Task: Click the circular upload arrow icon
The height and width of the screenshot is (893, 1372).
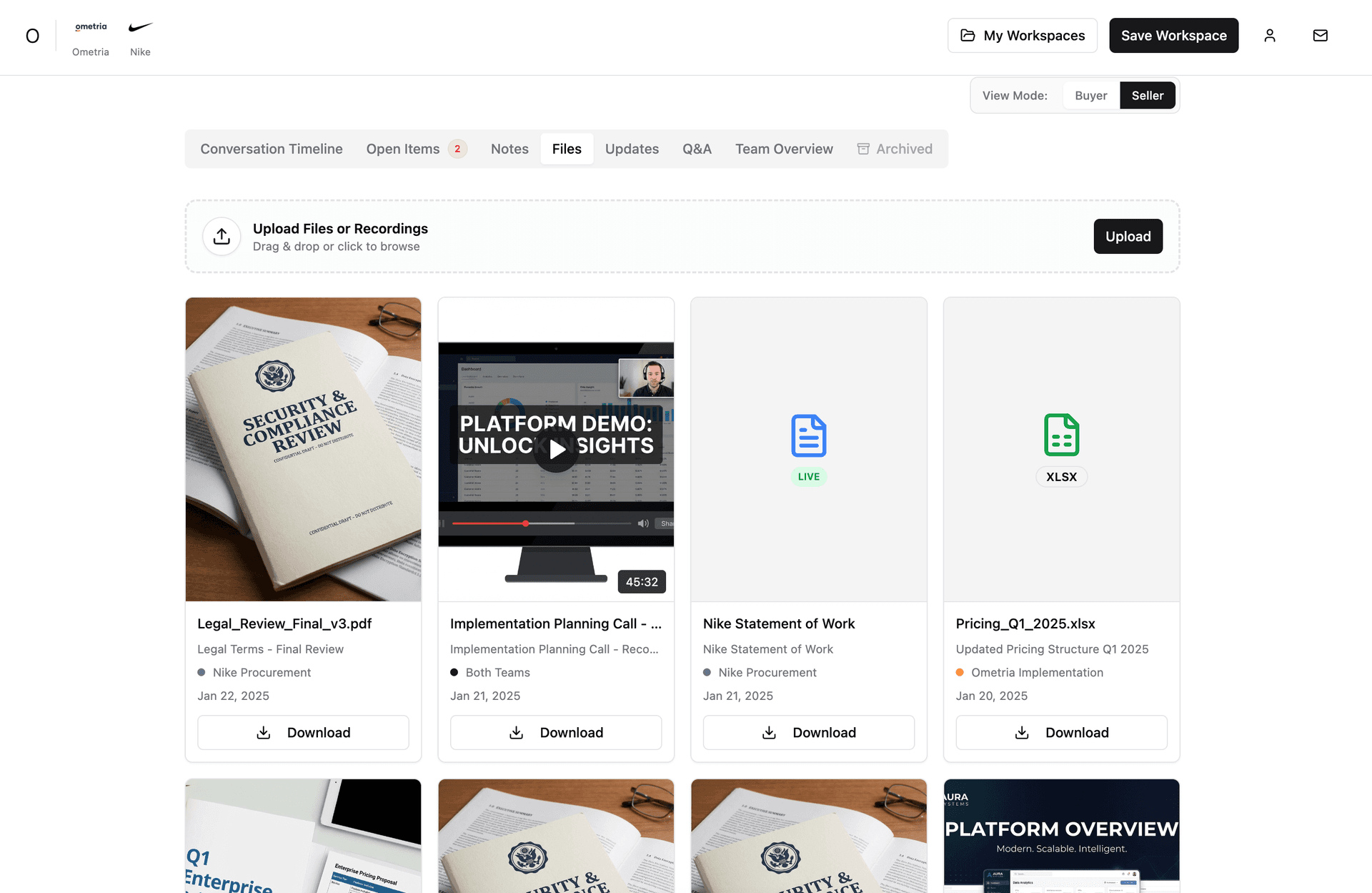Action: click(222, 236)
